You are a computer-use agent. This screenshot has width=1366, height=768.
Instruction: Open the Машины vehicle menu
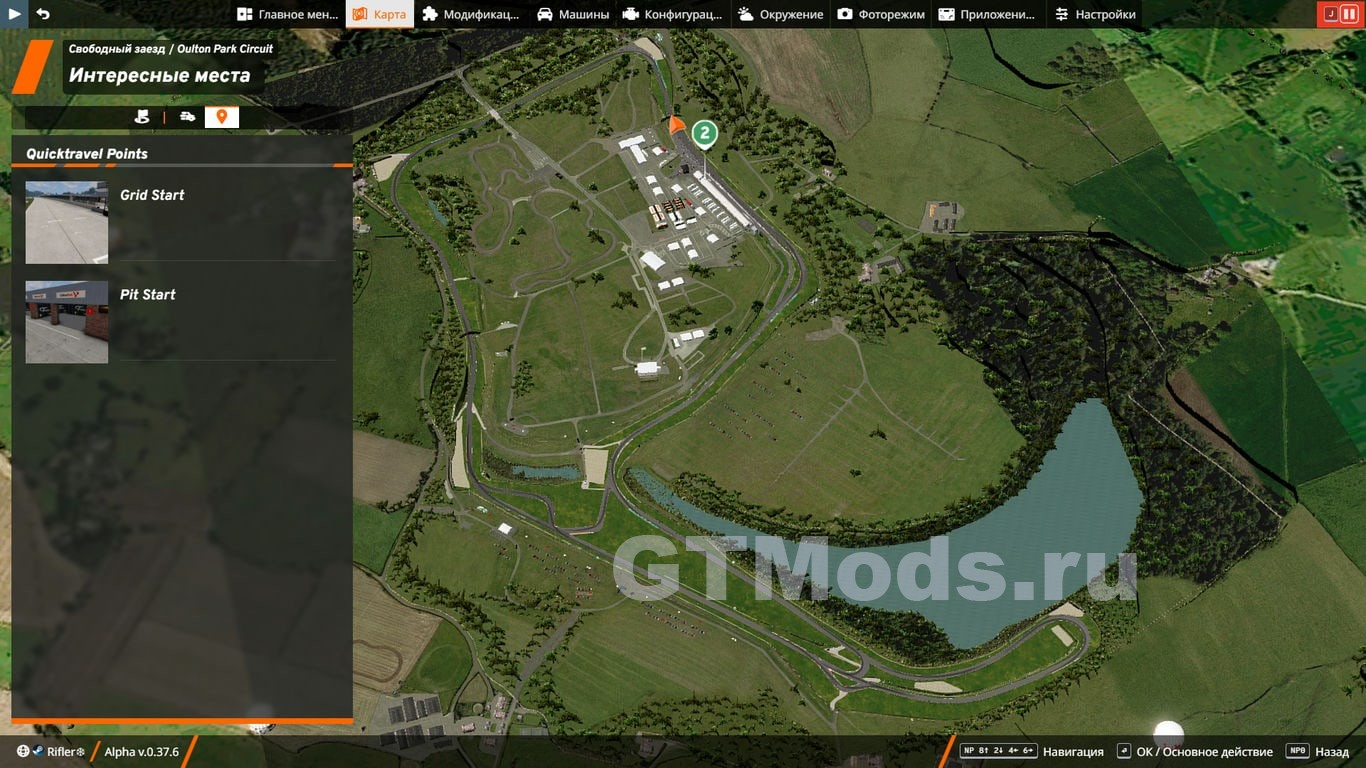[571, 14]
